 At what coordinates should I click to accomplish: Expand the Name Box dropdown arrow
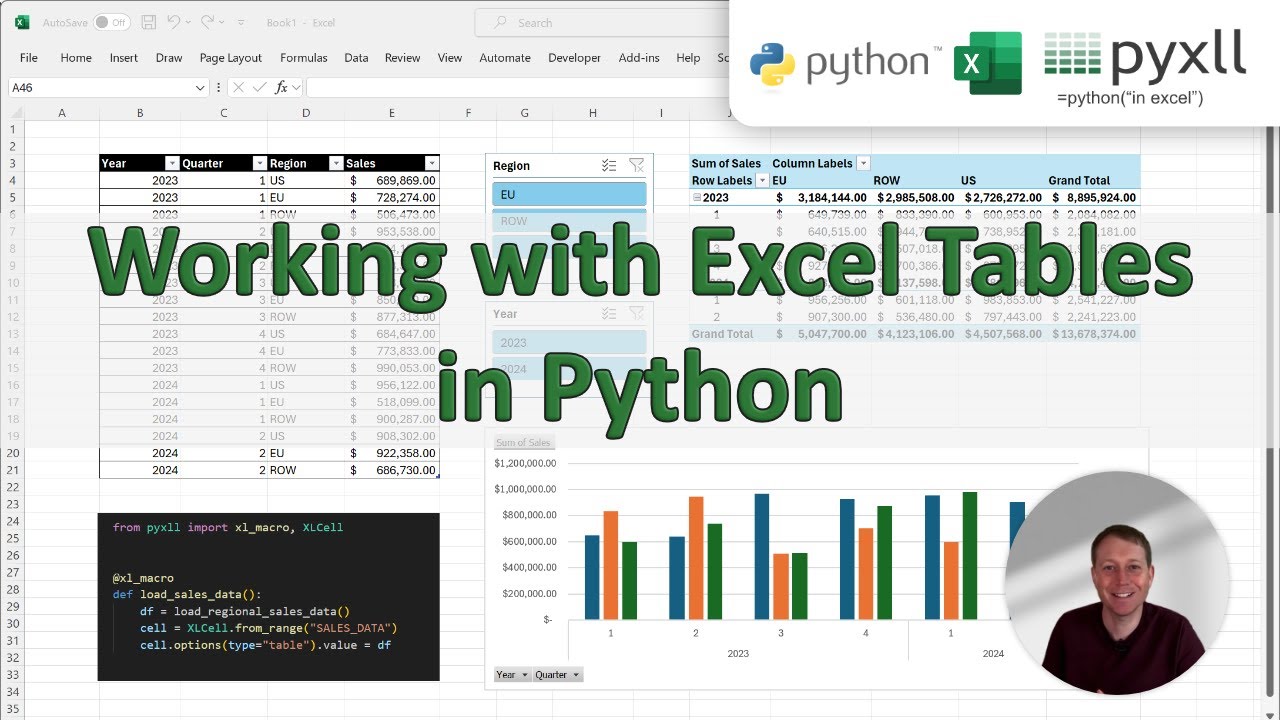(201, 87)
